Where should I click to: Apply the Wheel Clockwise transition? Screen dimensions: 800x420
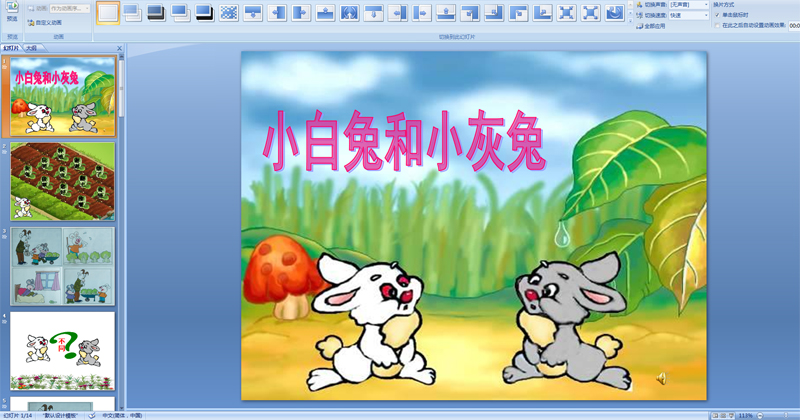point(615,13)
